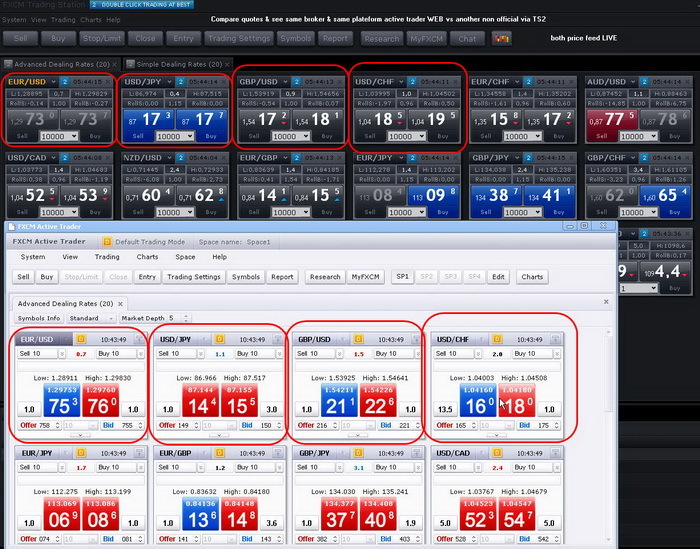Open the Space menu in Active Trader
The height and width of the screenshot is (549, 700).
pyautogui.click(x=185, y=257)
